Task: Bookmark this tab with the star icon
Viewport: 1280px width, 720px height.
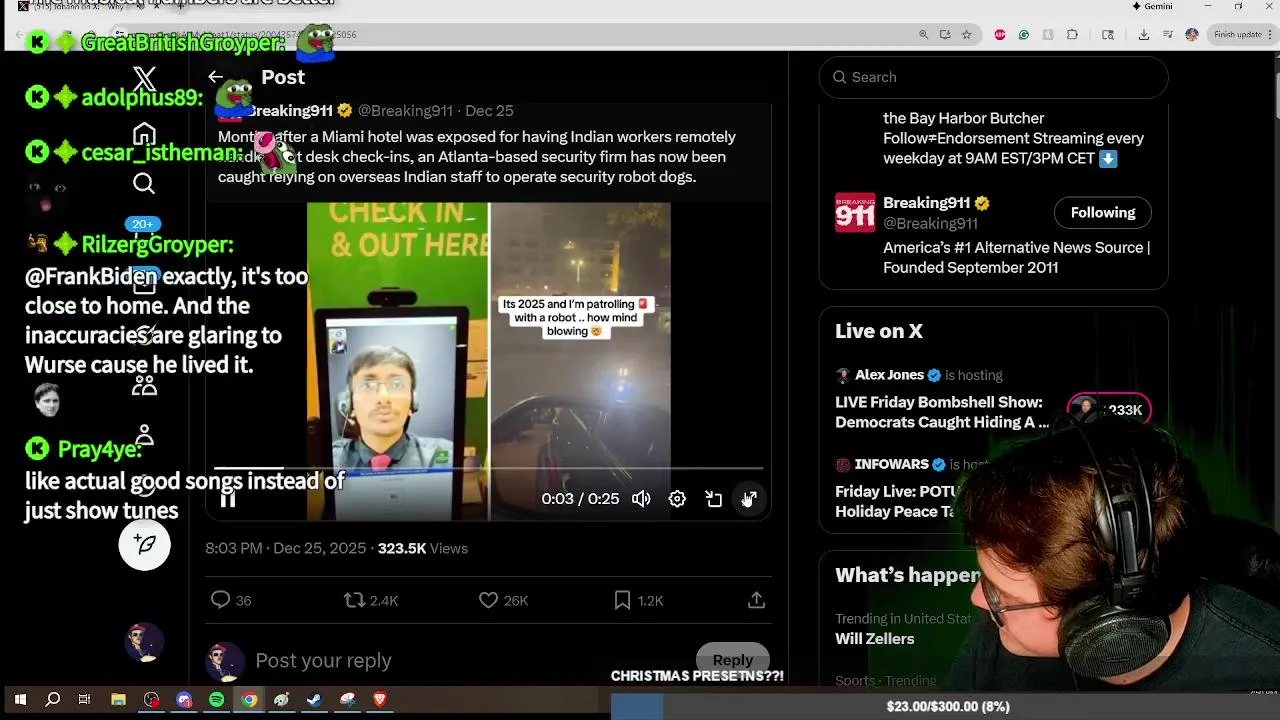Action: point(966,34)
